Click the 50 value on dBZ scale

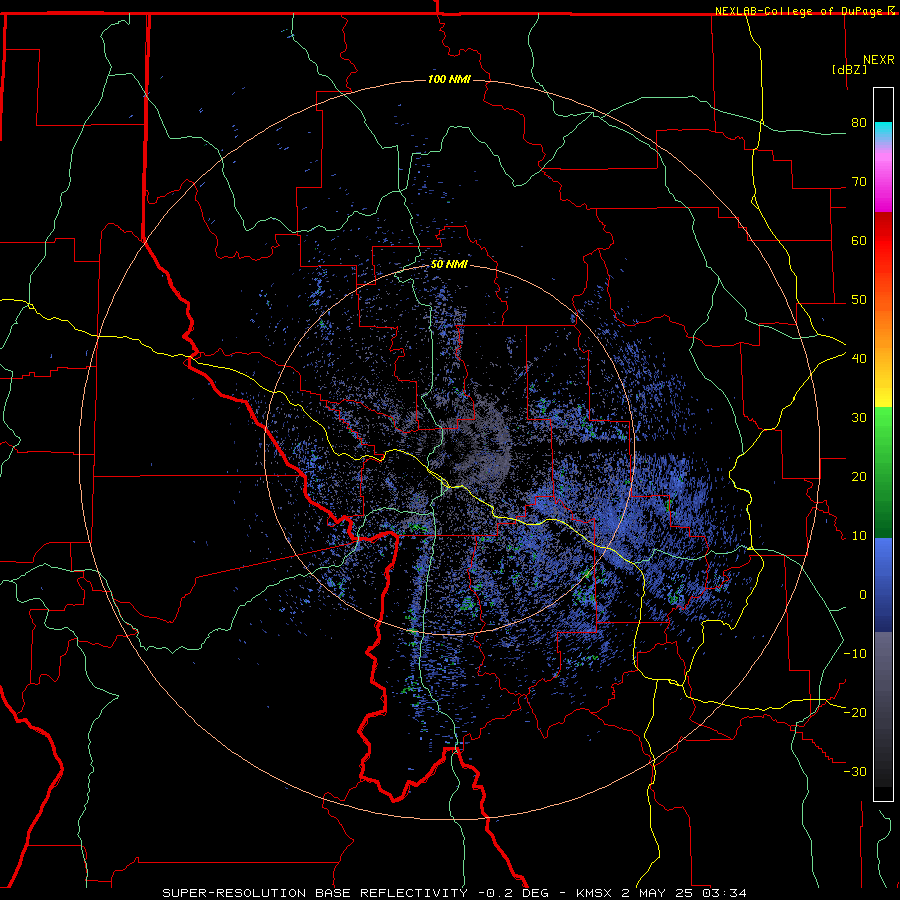(859, 300)
